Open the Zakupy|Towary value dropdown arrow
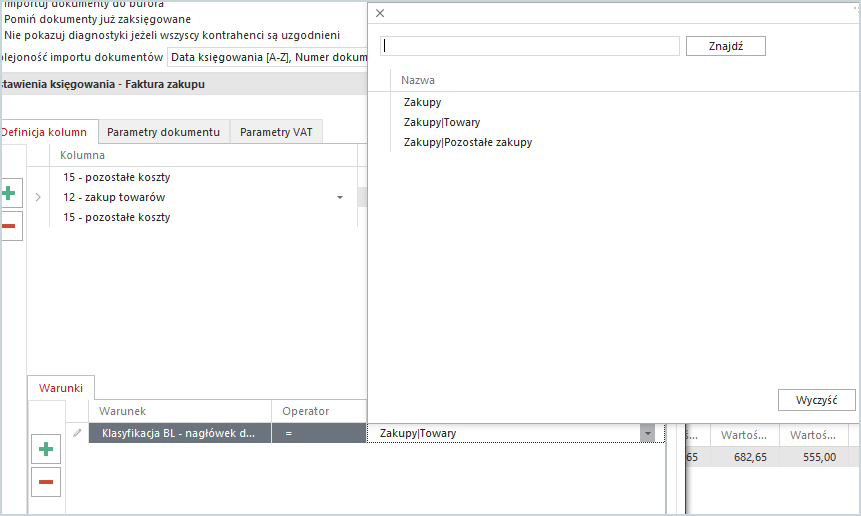861x516 pixels. point(648,434)
